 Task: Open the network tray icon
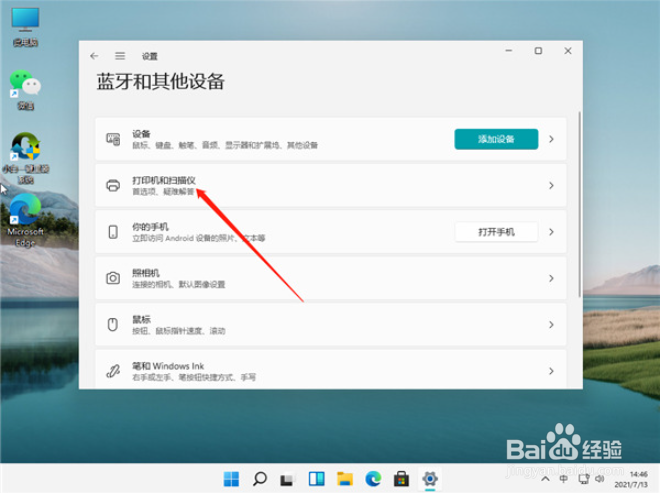pos(583,479)
